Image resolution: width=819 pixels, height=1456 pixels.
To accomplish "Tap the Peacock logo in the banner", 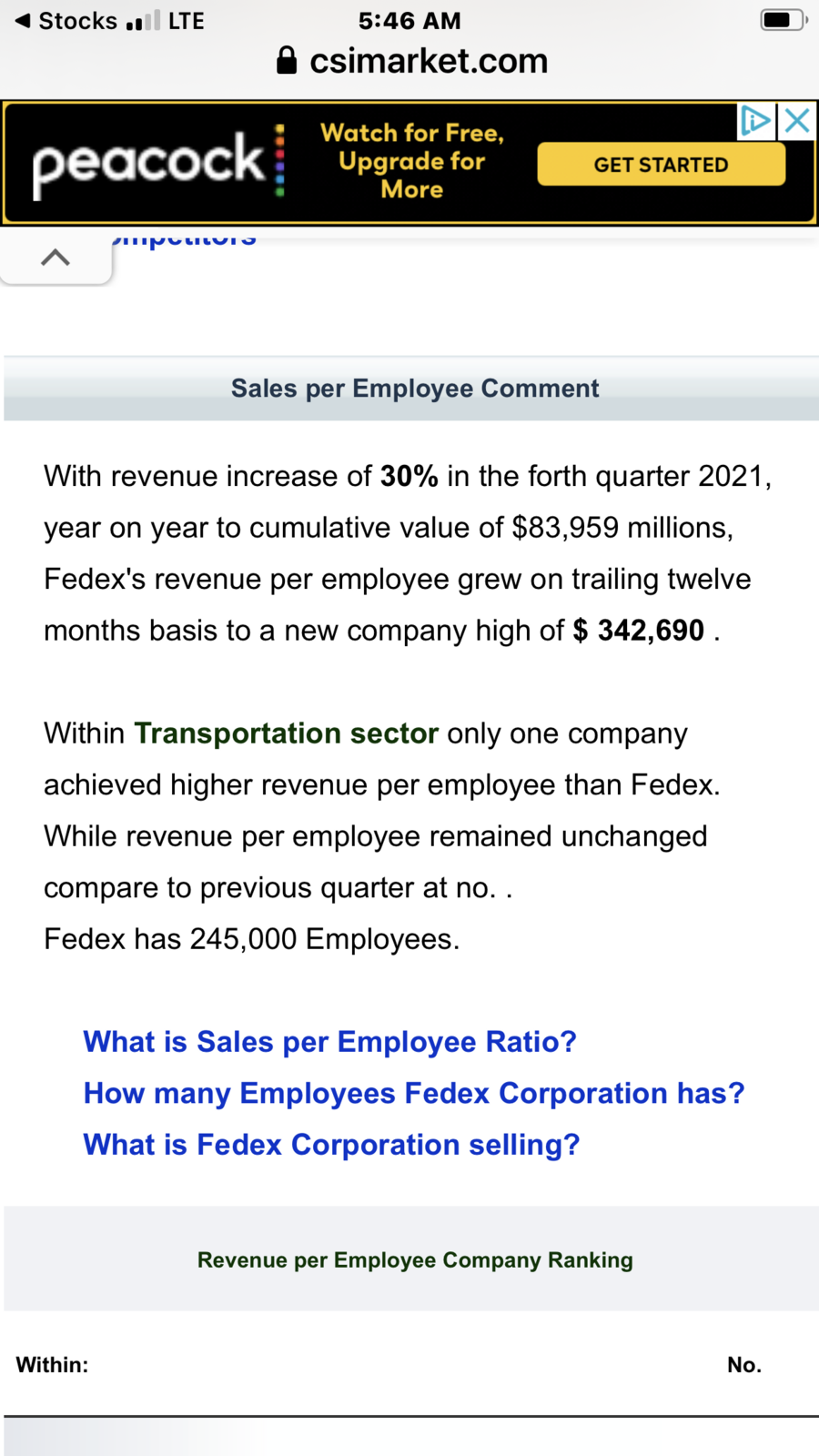I will [158, 161].
